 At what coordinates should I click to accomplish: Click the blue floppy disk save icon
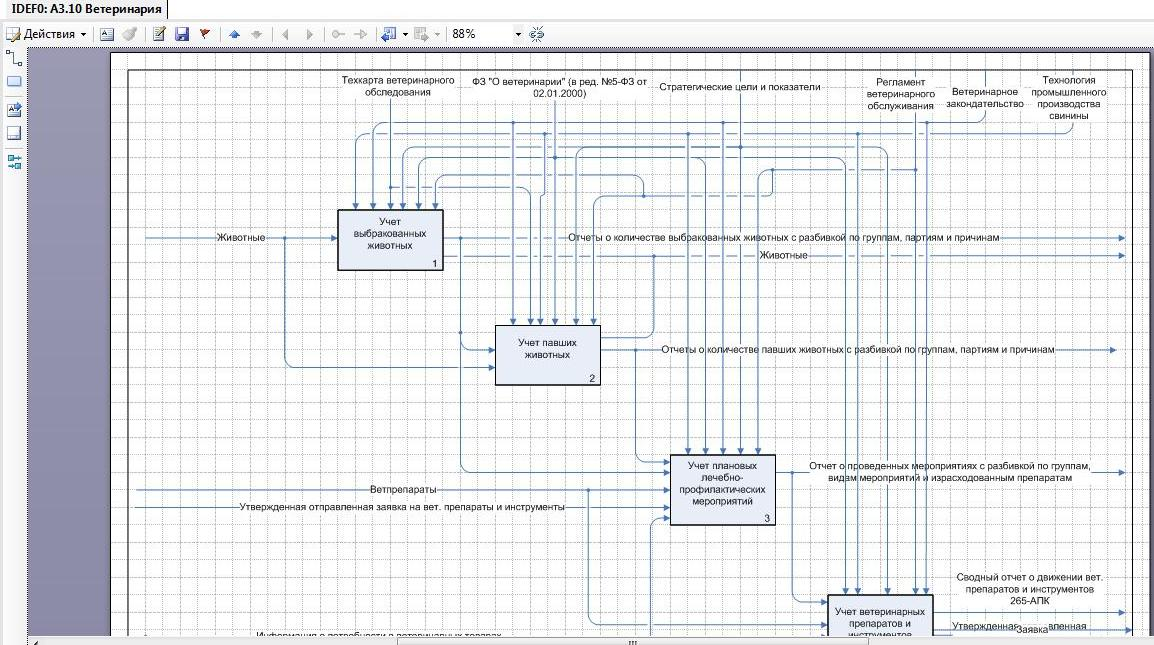[182, 34]
